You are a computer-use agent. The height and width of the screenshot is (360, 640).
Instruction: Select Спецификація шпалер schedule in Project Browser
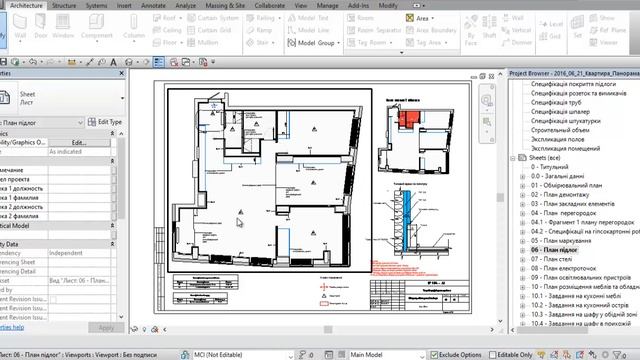(x=560, y=112)
